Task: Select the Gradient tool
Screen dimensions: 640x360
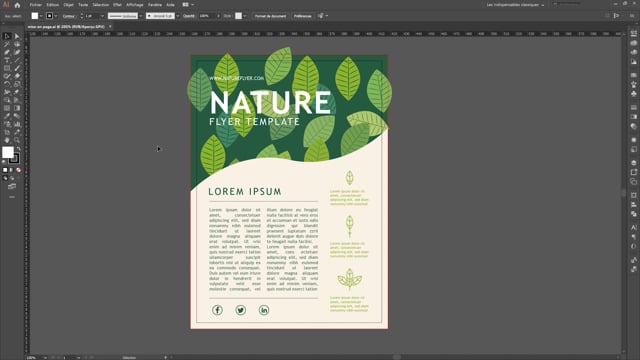Action: tap(17, 108)
